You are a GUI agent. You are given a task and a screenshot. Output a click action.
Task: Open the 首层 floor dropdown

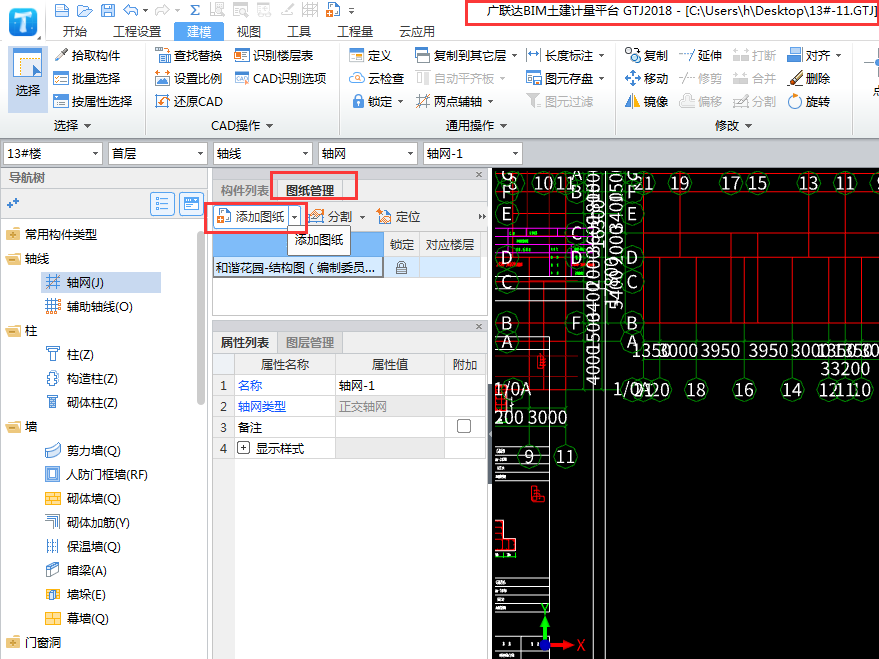(200, 154)
